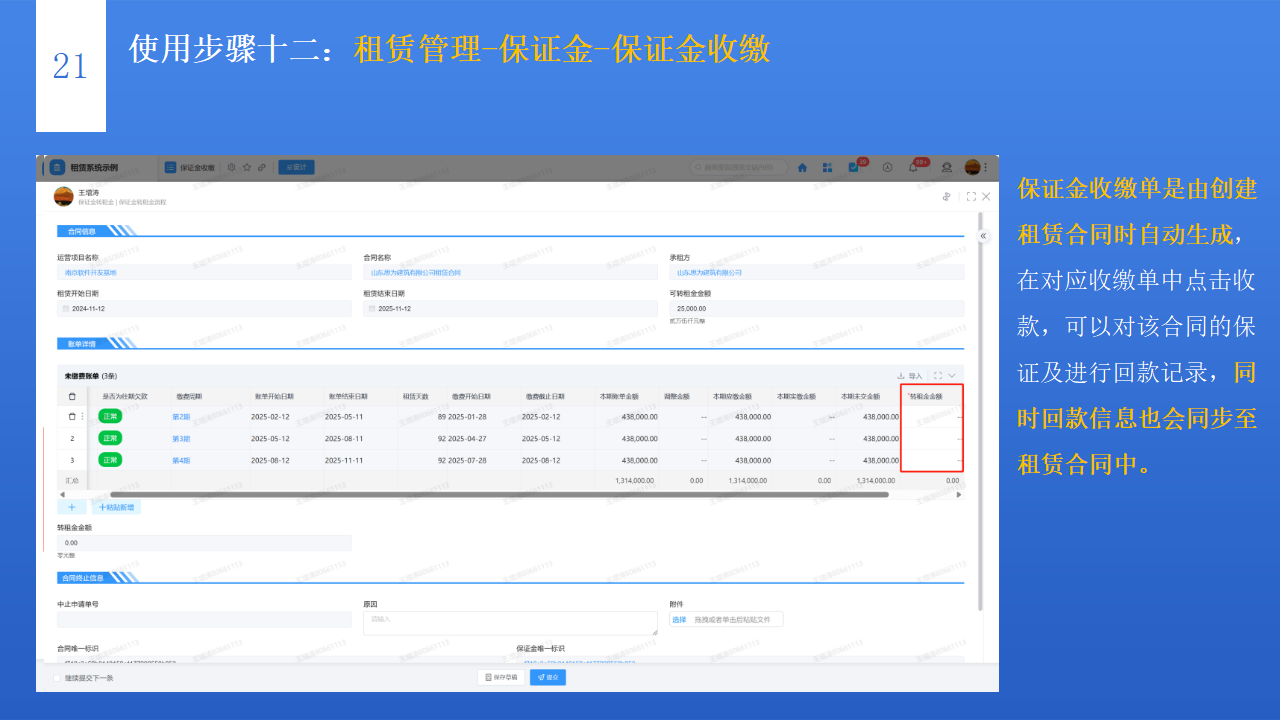Click the messages icon with badge 20
Viewport: 1280px width, 720px height.
853,167
